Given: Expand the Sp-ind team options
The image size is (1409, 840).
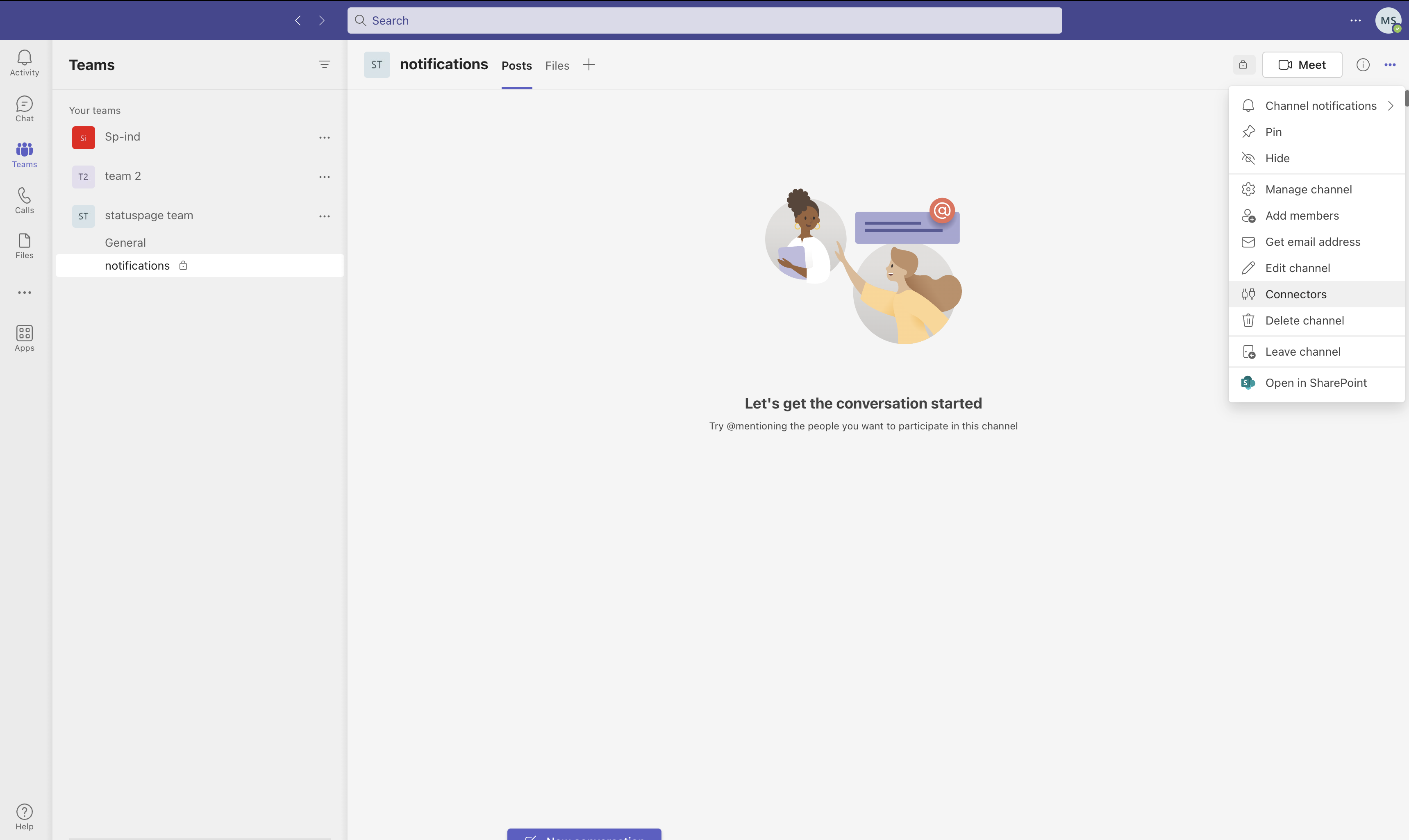Looking at the screenshot, I should (324, 137).
